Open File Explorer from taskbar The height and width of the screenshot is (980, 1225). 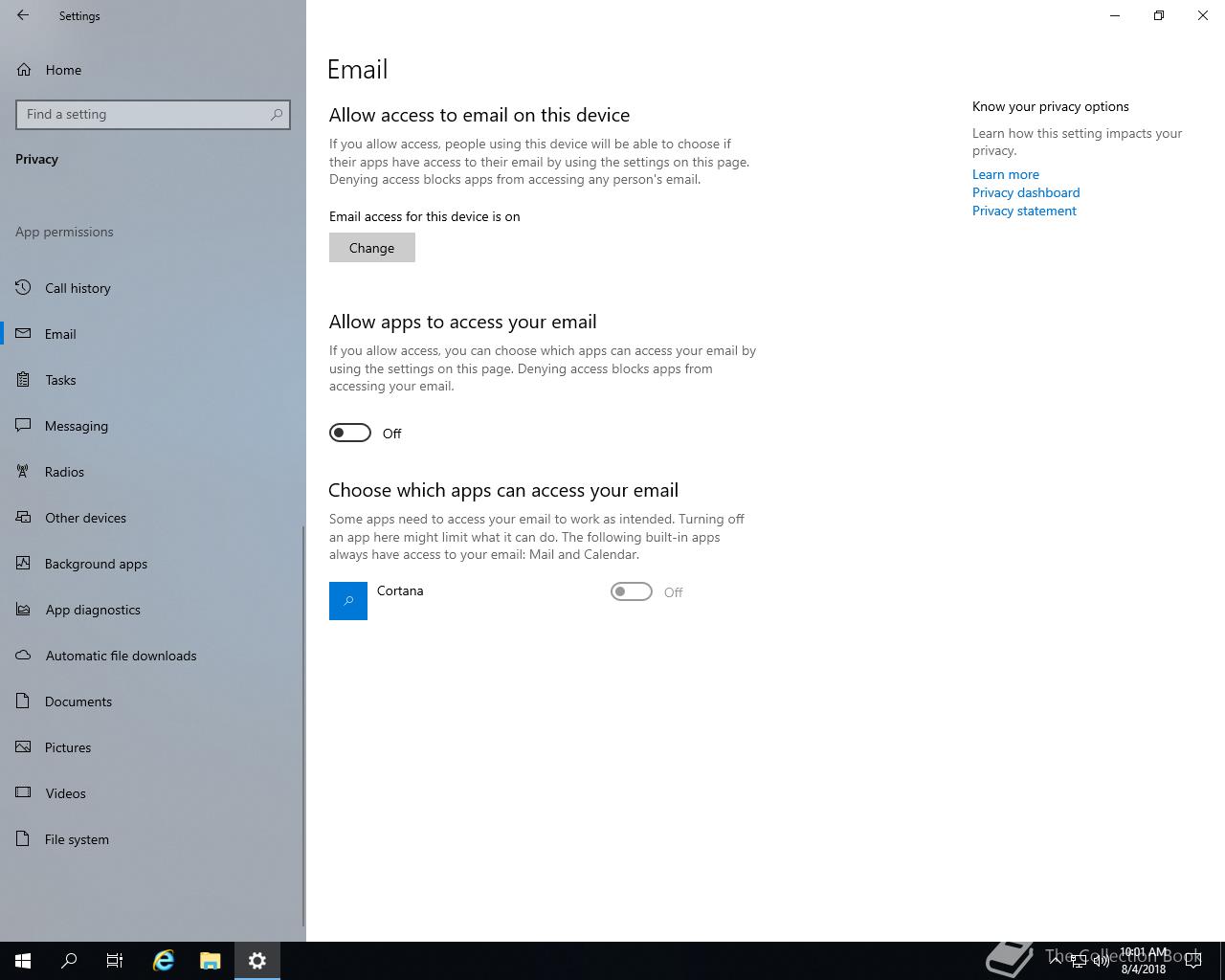pyautogui.click(x=211, y=961)
